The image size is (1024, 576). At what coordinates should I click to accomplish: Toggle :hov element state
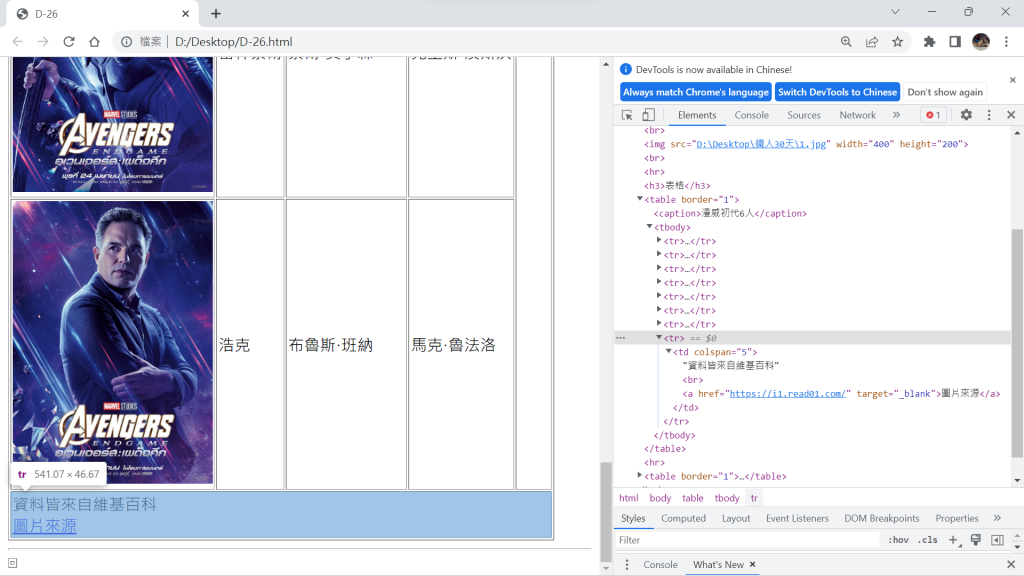(x=898, y=540)
